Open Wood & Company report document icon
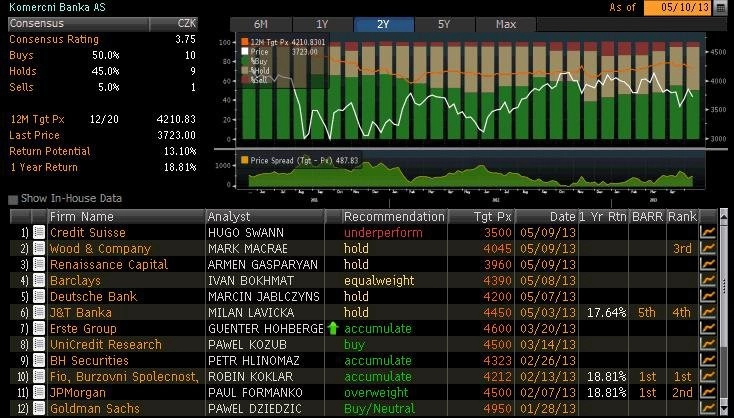 (39, 248)
